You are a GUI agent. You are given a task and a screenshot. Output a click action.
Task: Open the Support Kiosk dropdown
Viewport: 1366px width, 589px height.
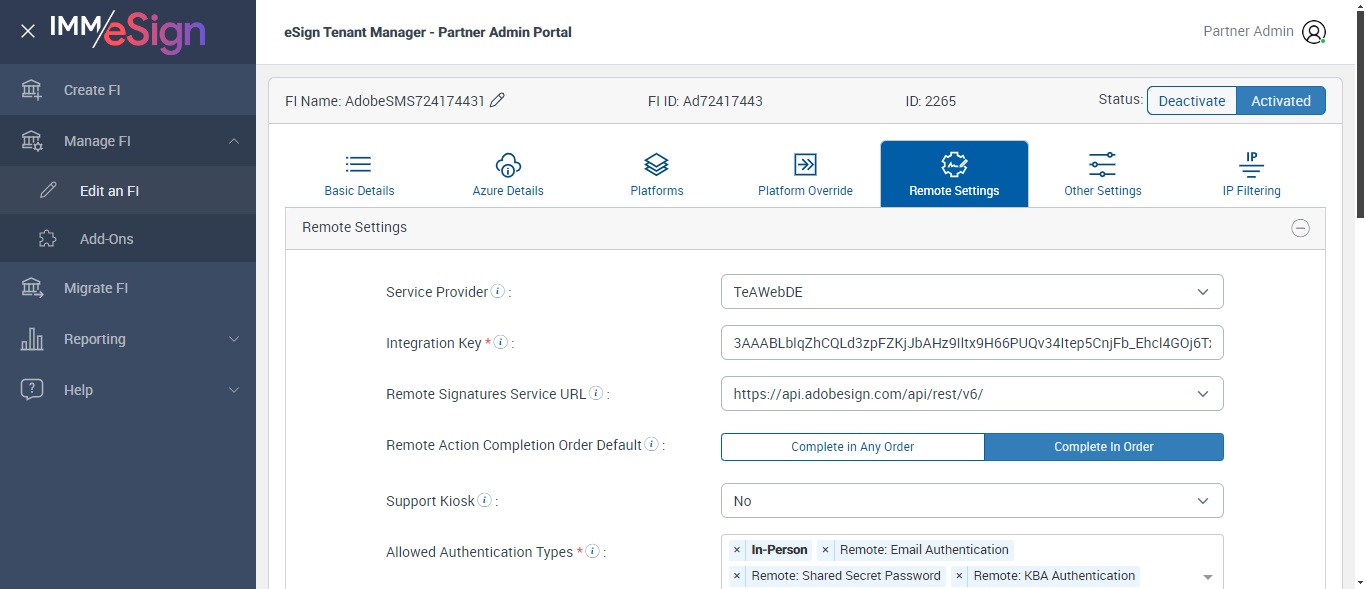(971, 501)
